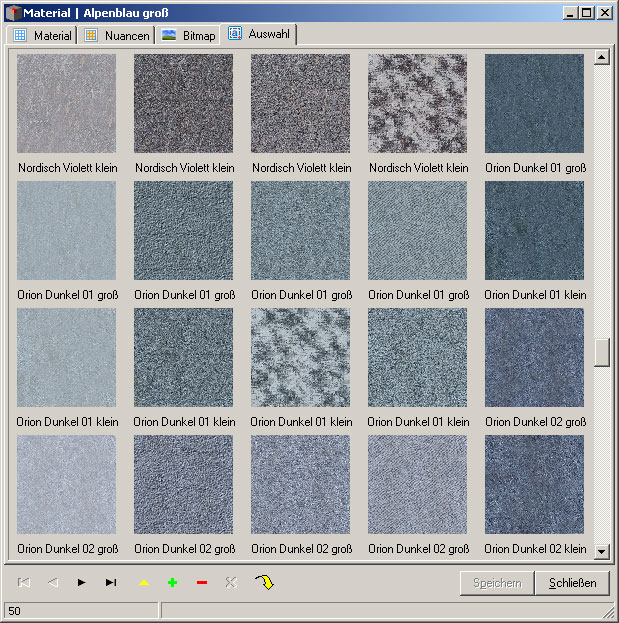Jump to the first record
The width and height of the screenshot is (619, 623).
pos(24,582)
